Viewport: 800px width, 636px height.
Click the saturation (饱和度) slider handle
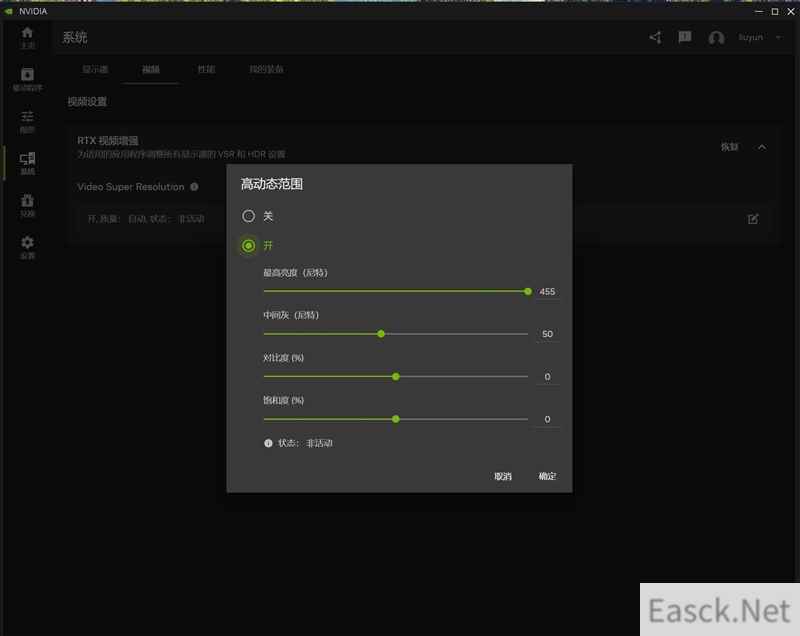click(396, 419)
